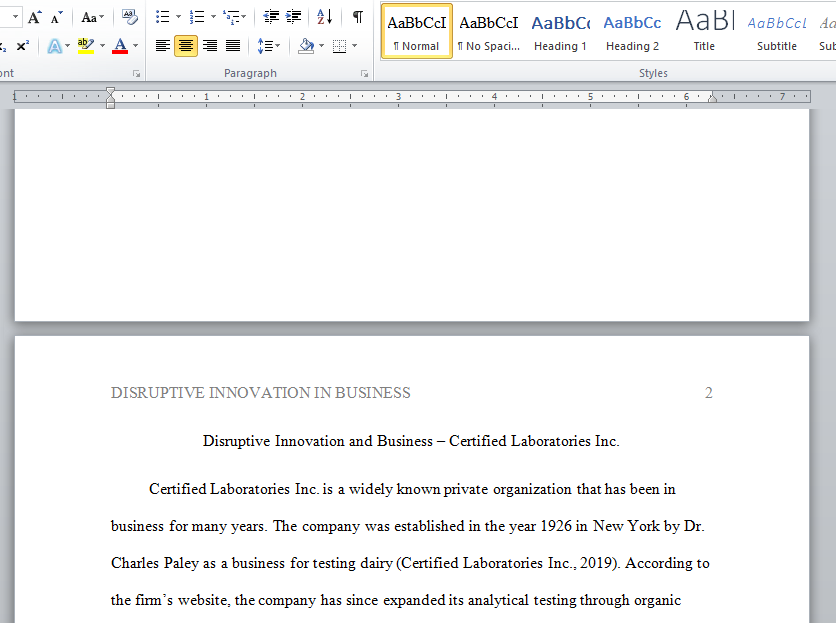Open the Font dialog launcher
Screen dimensions: 836x623
(x=136, y=74)
